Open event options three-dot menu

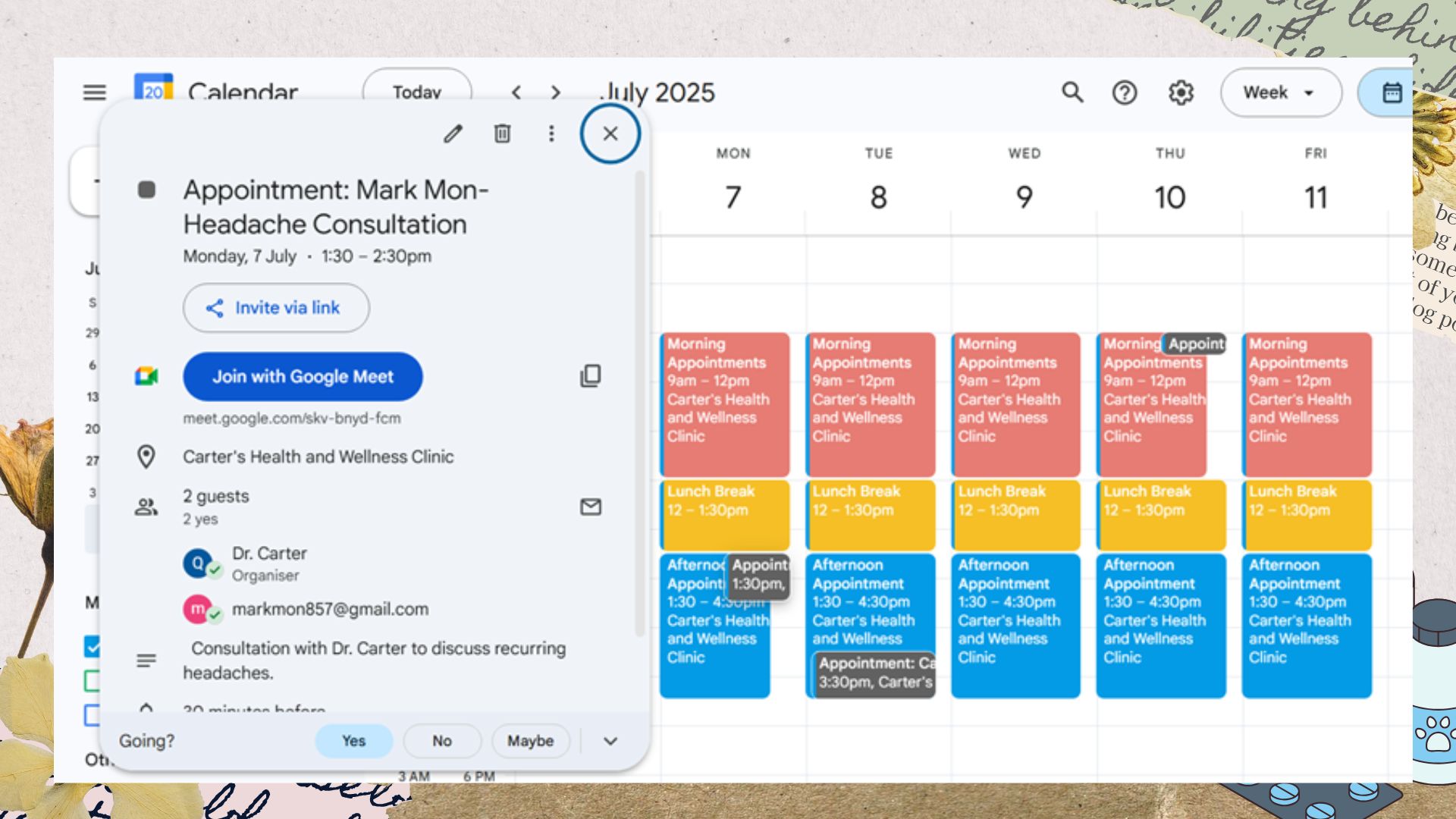point(551,134)
